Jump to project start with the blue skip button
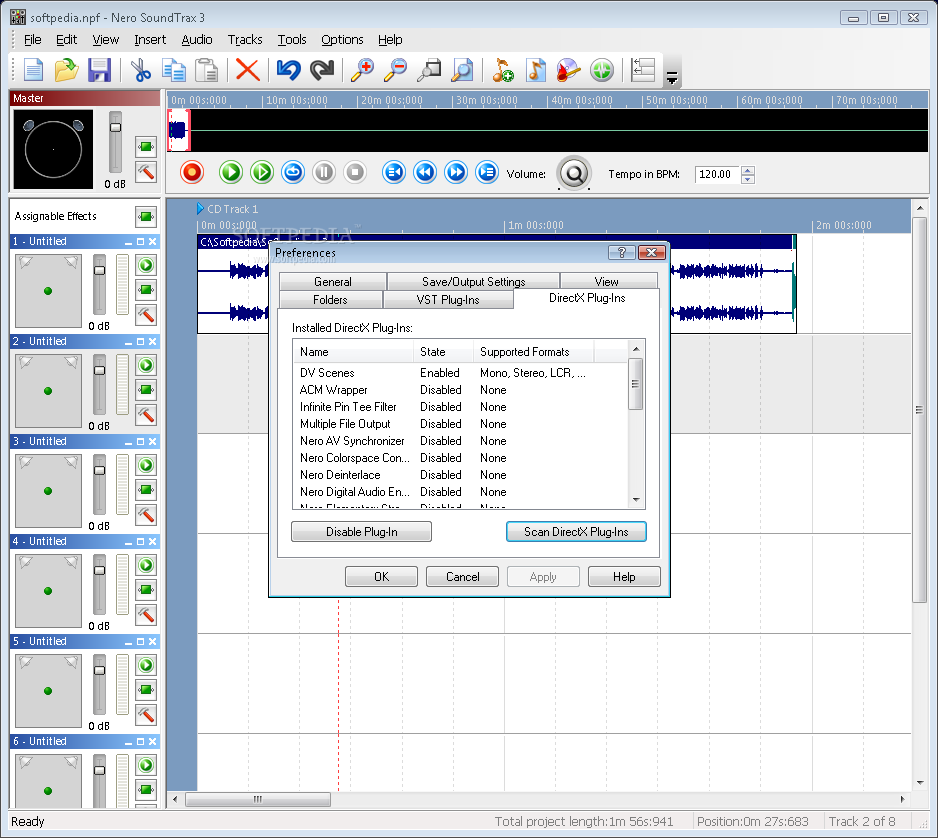The width and height of the screenshot is (938, 838). coord(394,172)
